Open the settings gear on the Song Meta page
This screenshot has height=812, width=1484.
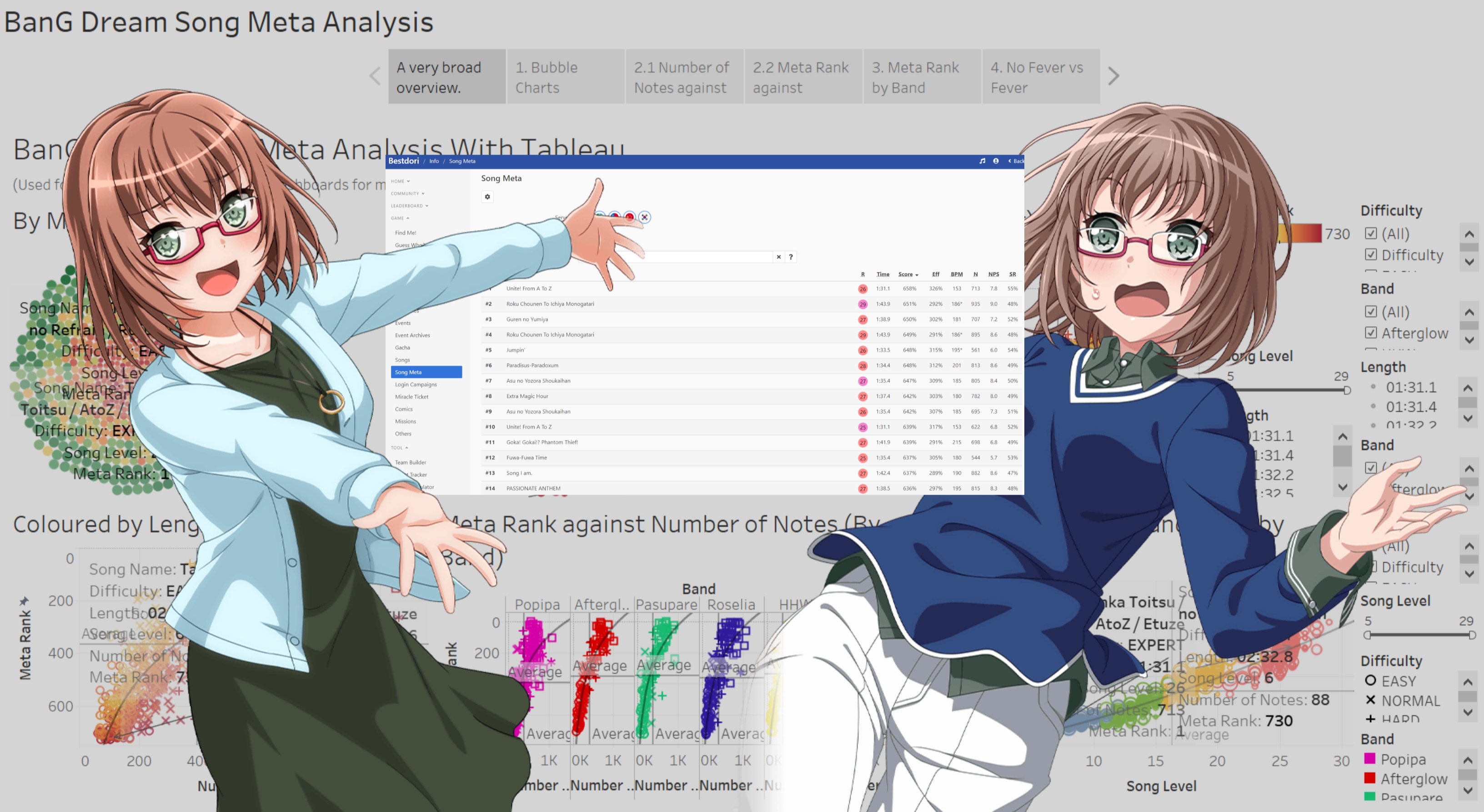pos(487,196)
